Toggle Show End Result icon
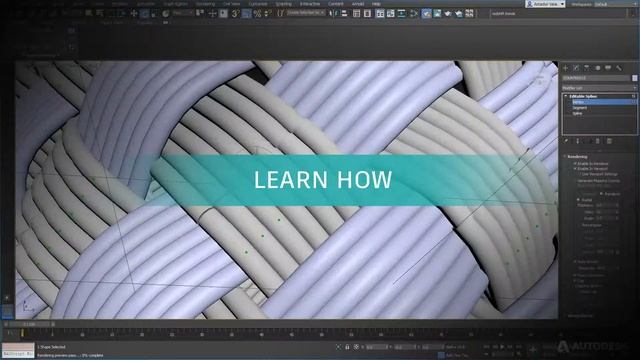 [x=578, y=141]
